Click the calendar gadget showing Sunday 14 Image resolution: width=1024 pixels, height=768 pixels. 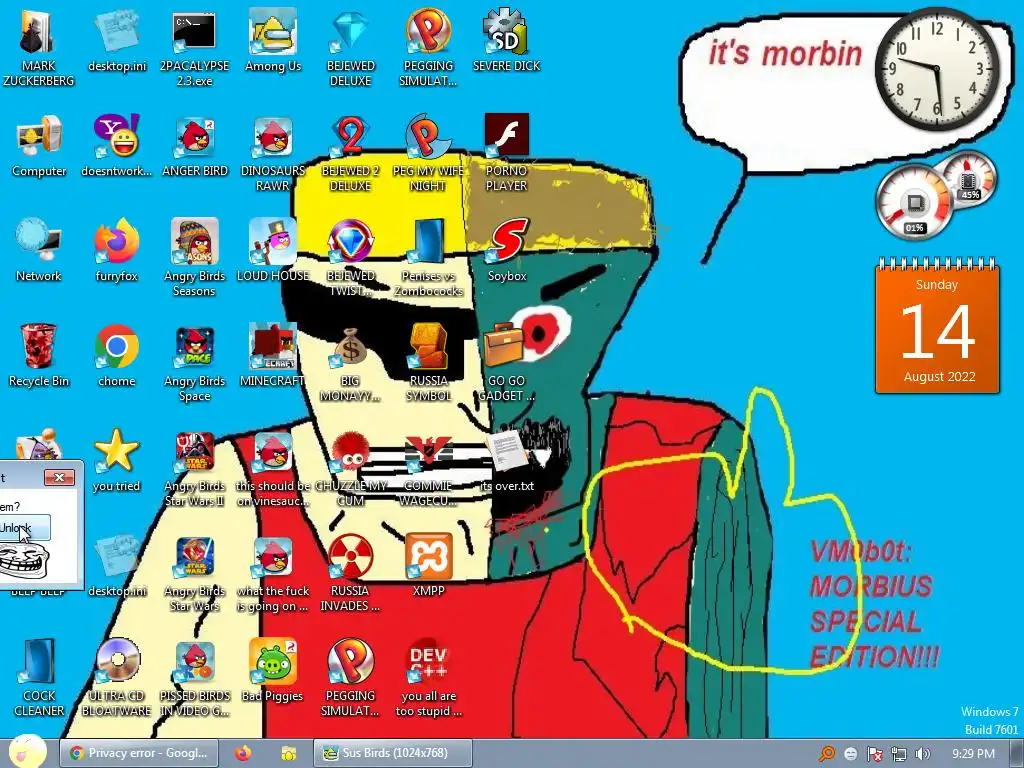pyautogui.click(x=937, y=326)
